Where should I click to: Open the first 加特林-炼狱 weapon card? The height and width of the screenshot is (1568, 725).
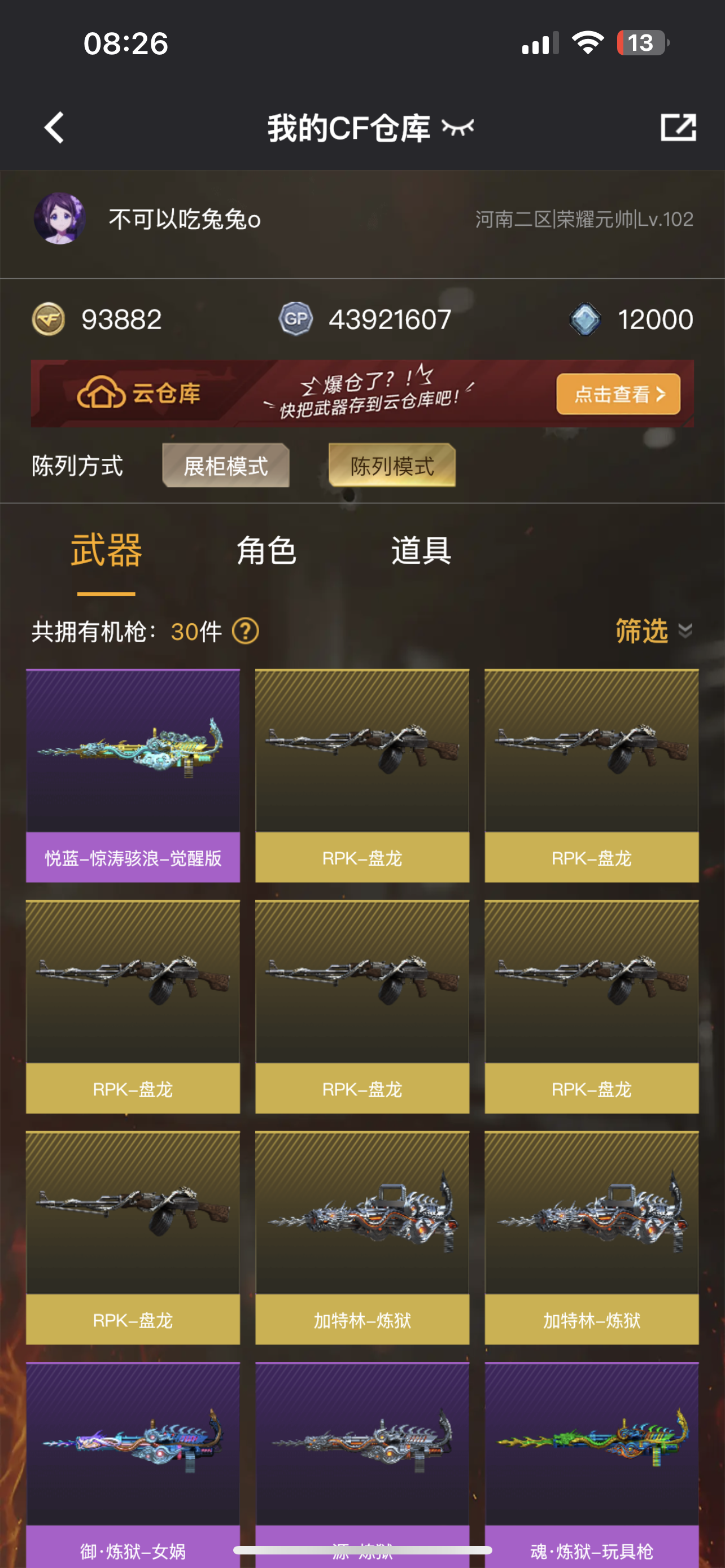click(362, 1237)
